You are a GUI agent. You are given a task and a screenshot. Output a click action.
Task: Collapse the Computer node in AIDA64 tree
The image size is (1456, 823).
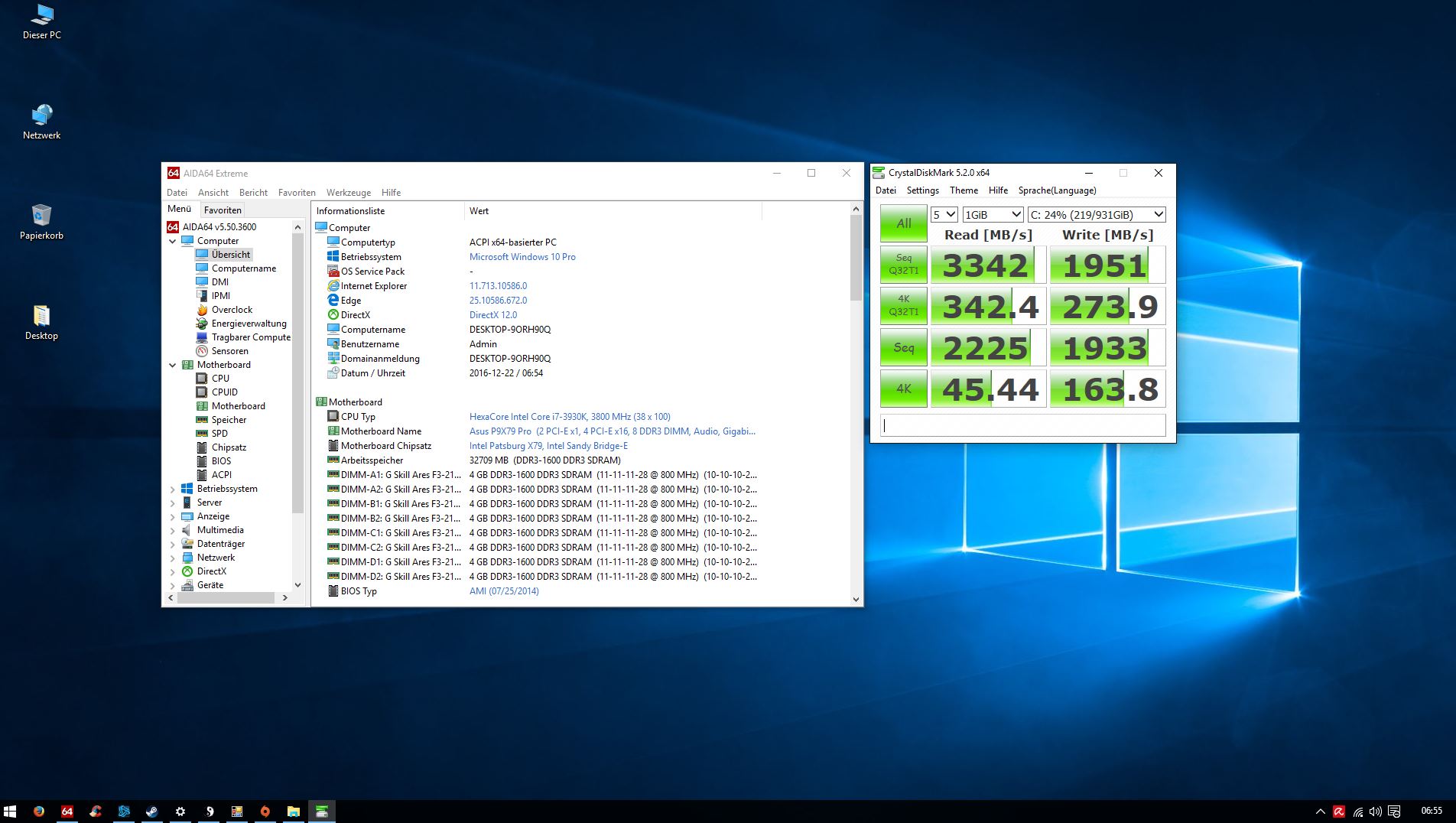[x=173, y=241]
